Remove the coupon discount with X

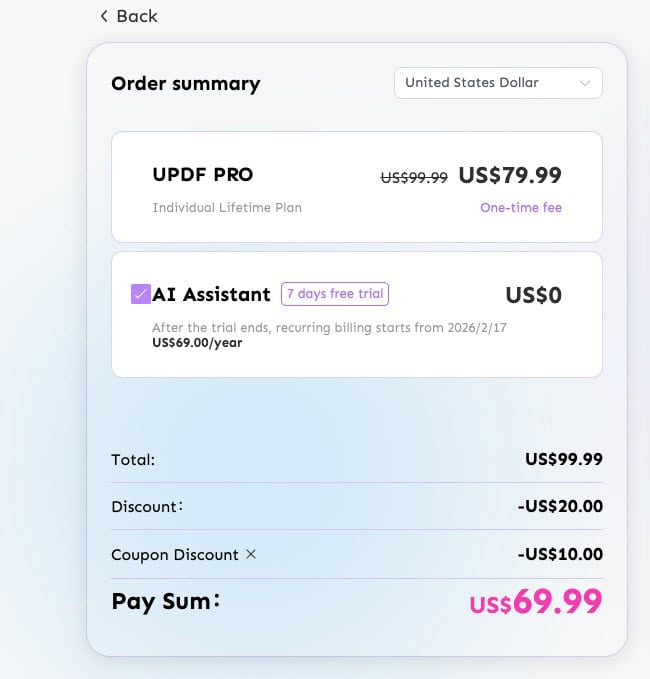251,554
